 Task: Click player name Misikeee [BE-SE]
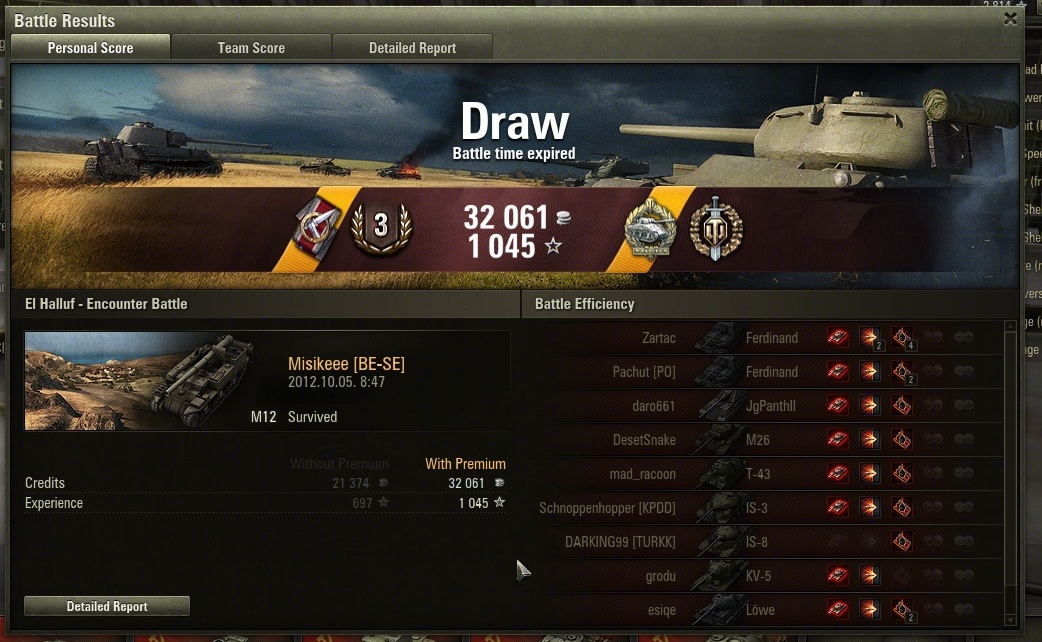tap(346, 364)
